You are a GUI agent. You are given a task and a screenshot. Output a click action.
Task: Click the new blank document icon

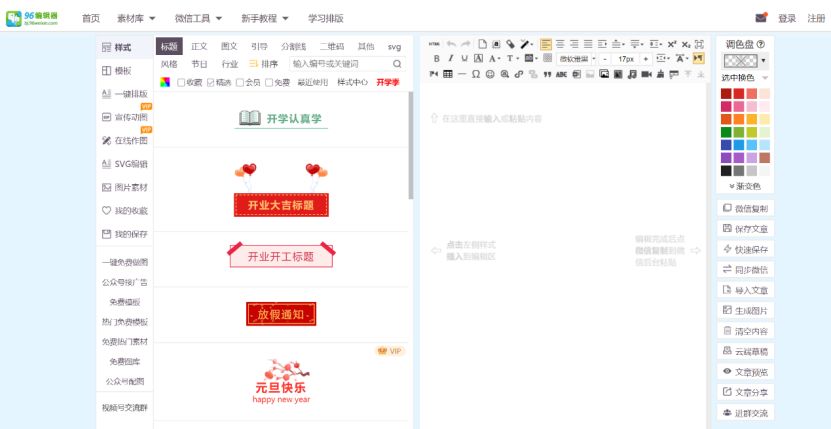482,44
